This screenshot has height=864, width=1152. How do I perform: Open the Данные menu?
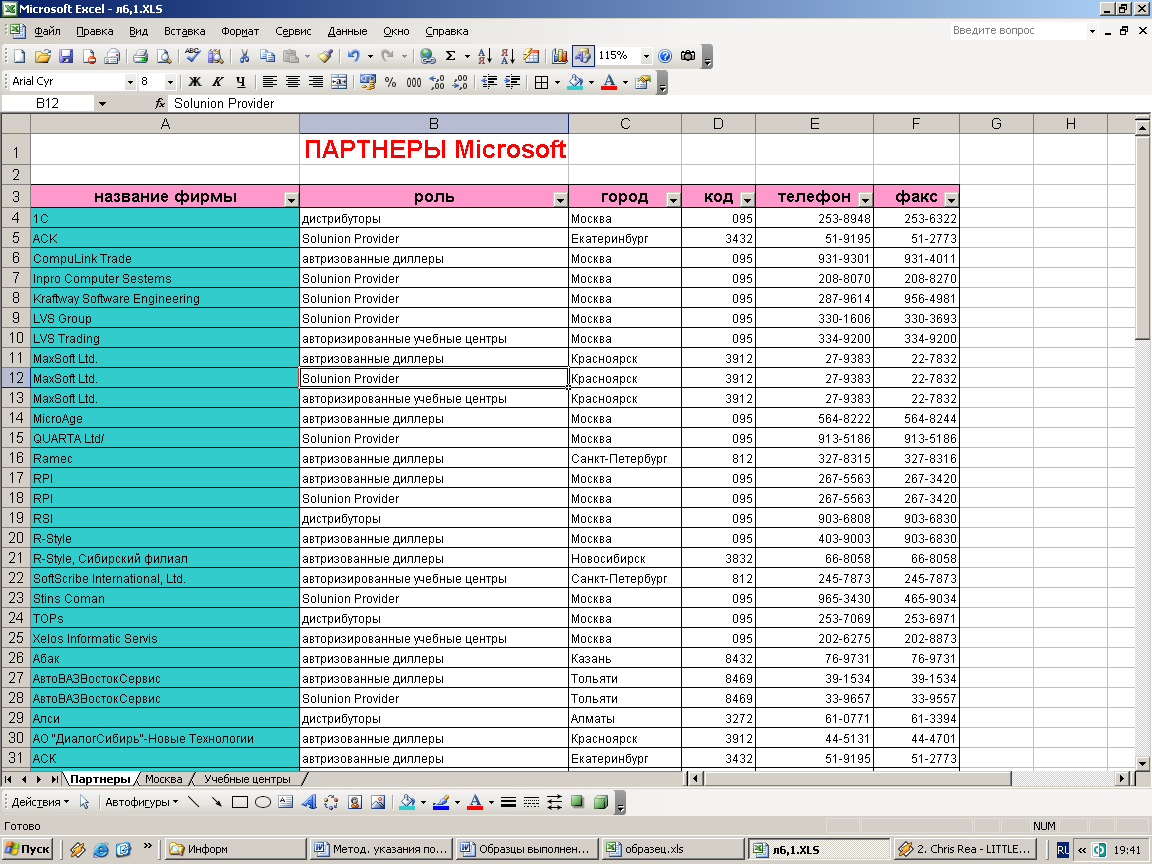pyautogui.click(x=348, y=31)
